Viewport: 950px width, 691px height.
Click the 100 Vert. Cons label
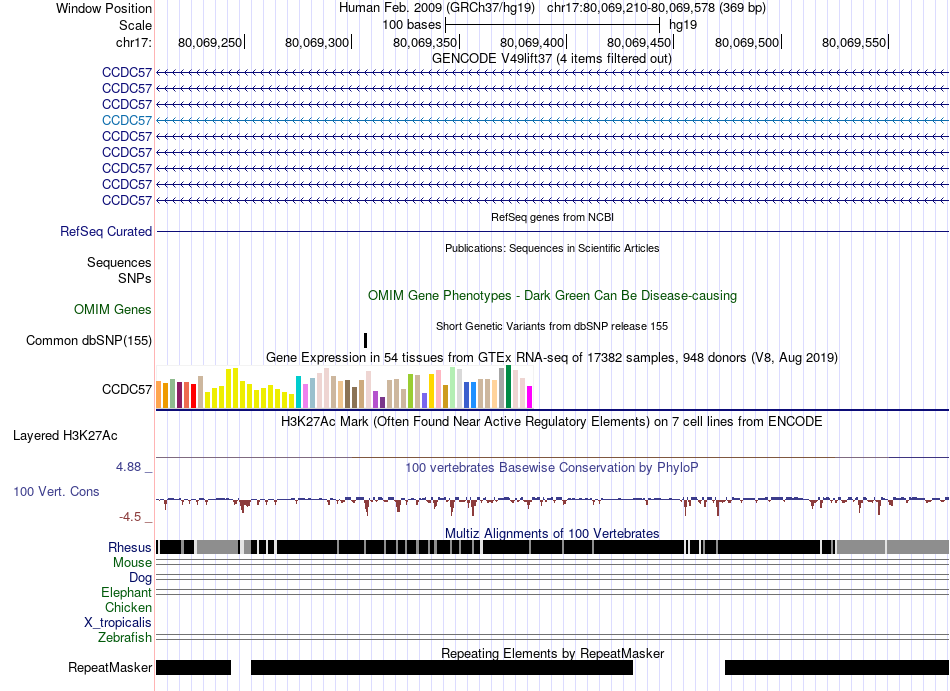click(56, 491)
